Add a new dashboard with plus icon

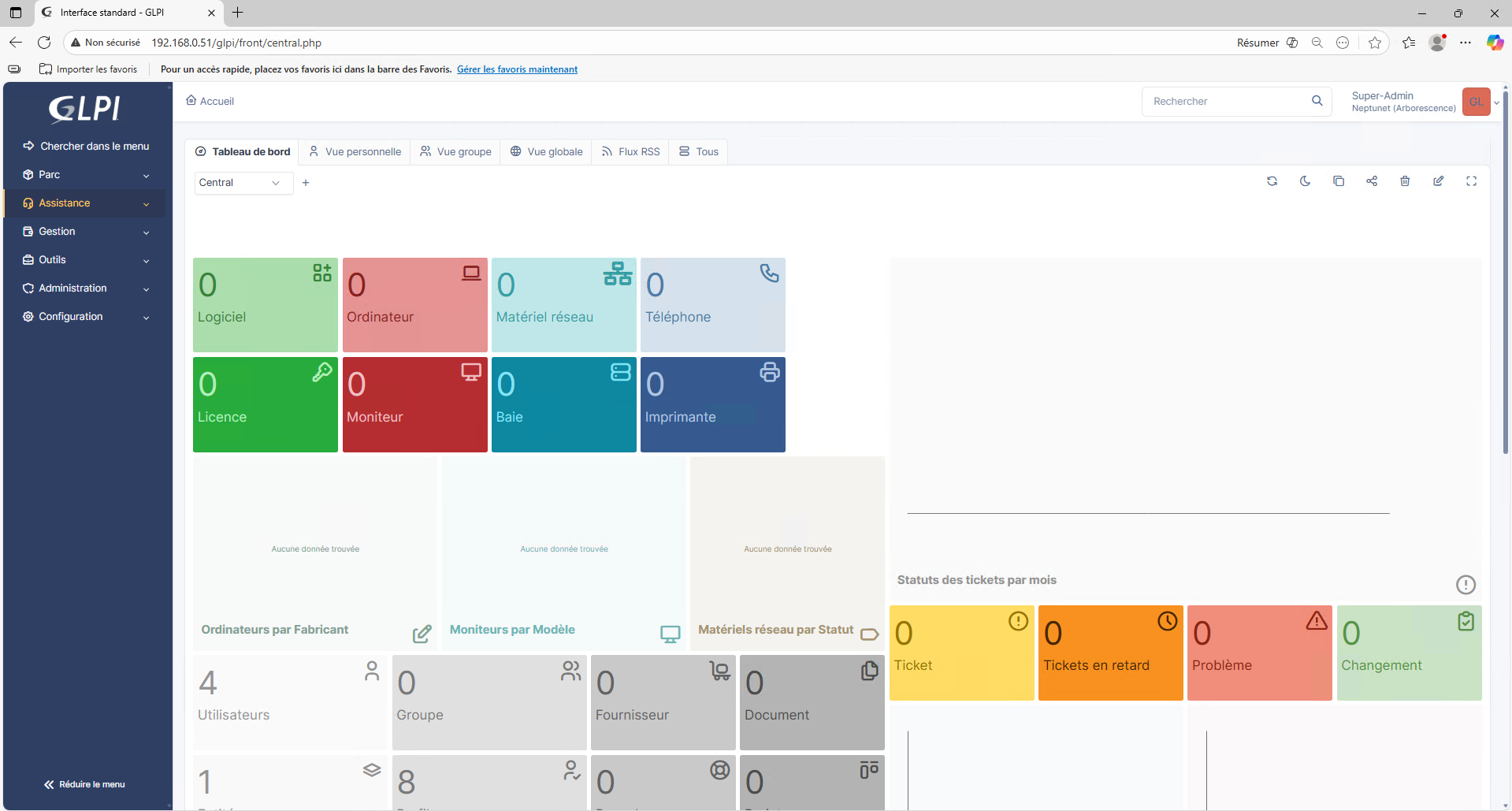[306, 183]
